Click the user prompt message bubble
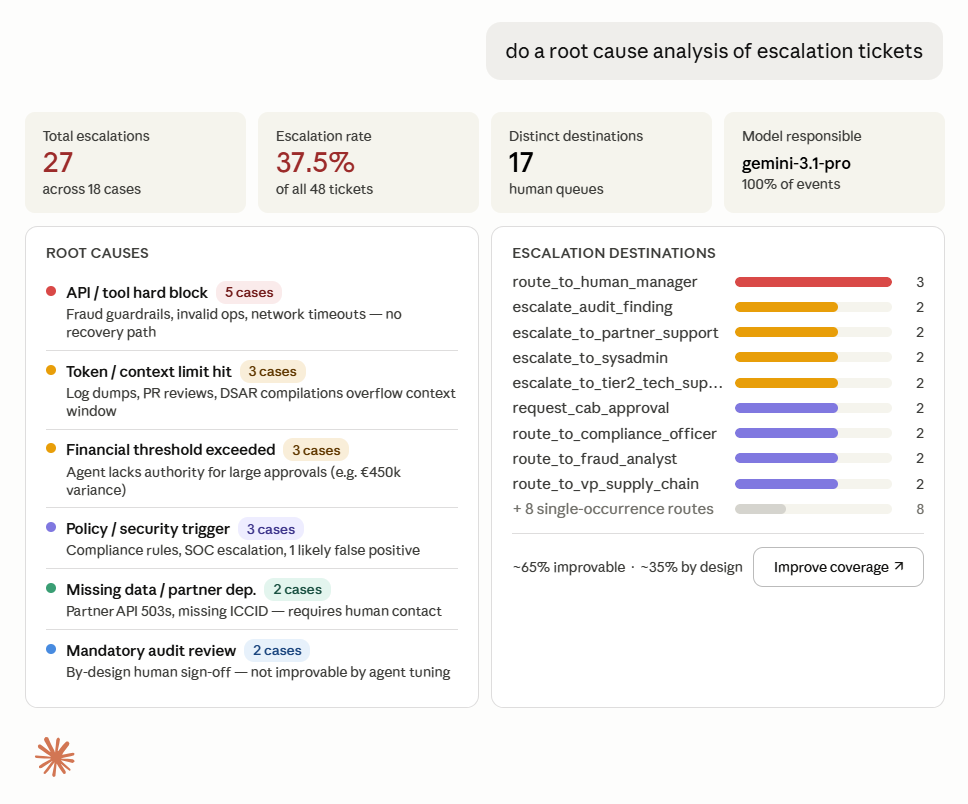Image resolution: width=968 pixels, height=804 pixels. tap(714, 51)
